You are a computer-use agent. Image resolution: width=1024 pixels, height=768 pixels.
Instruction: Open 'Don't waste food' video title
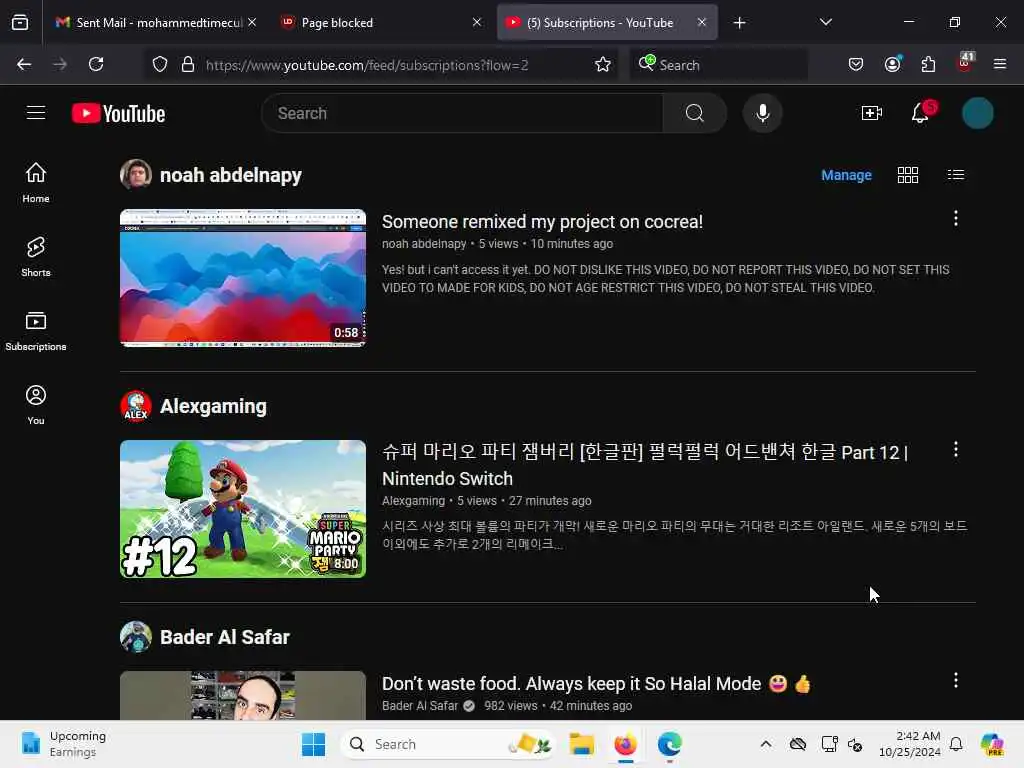596,684
